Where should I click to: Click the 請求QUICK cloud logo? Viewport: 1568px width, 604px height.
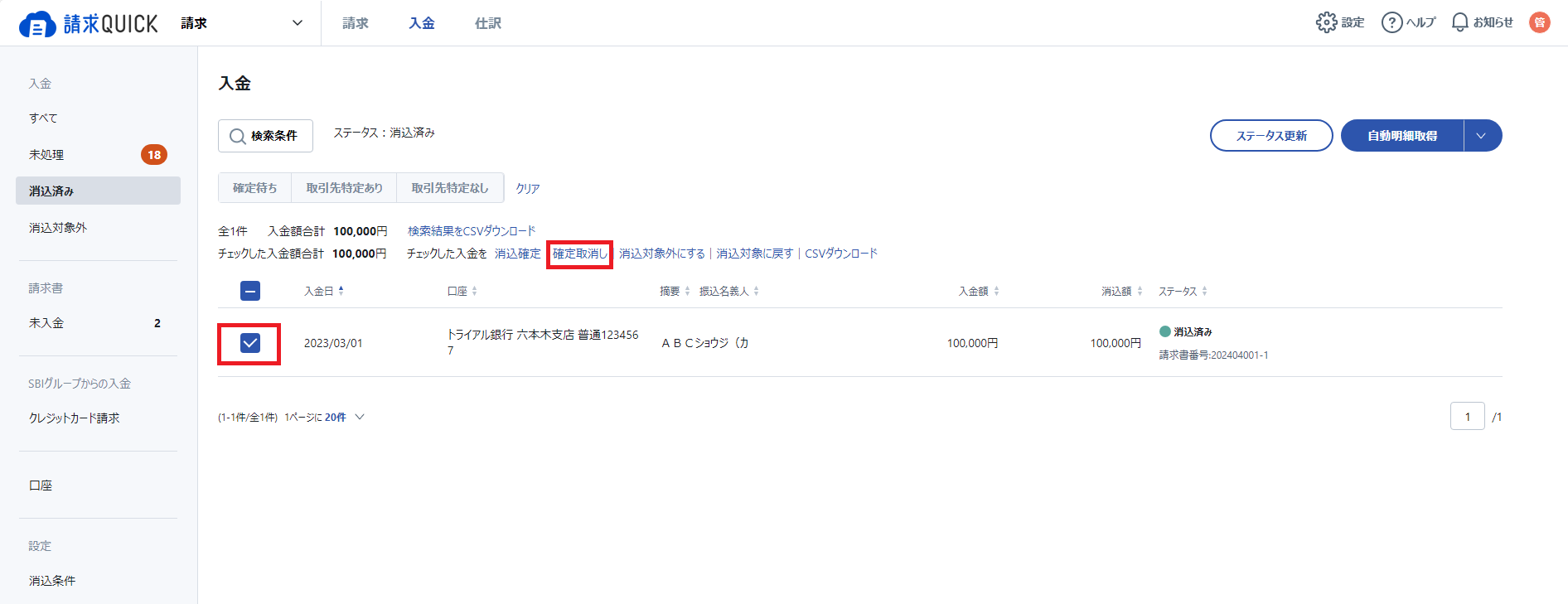[x=88, y=23]
